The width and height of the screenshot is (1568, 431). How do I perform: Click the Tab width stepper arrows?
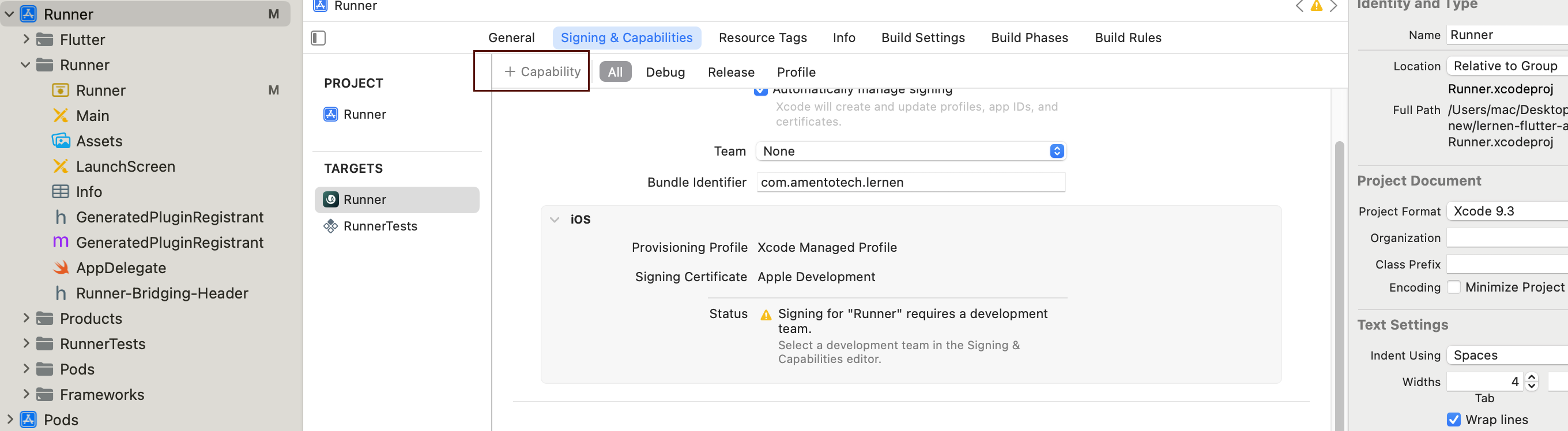coord(1532,381)
